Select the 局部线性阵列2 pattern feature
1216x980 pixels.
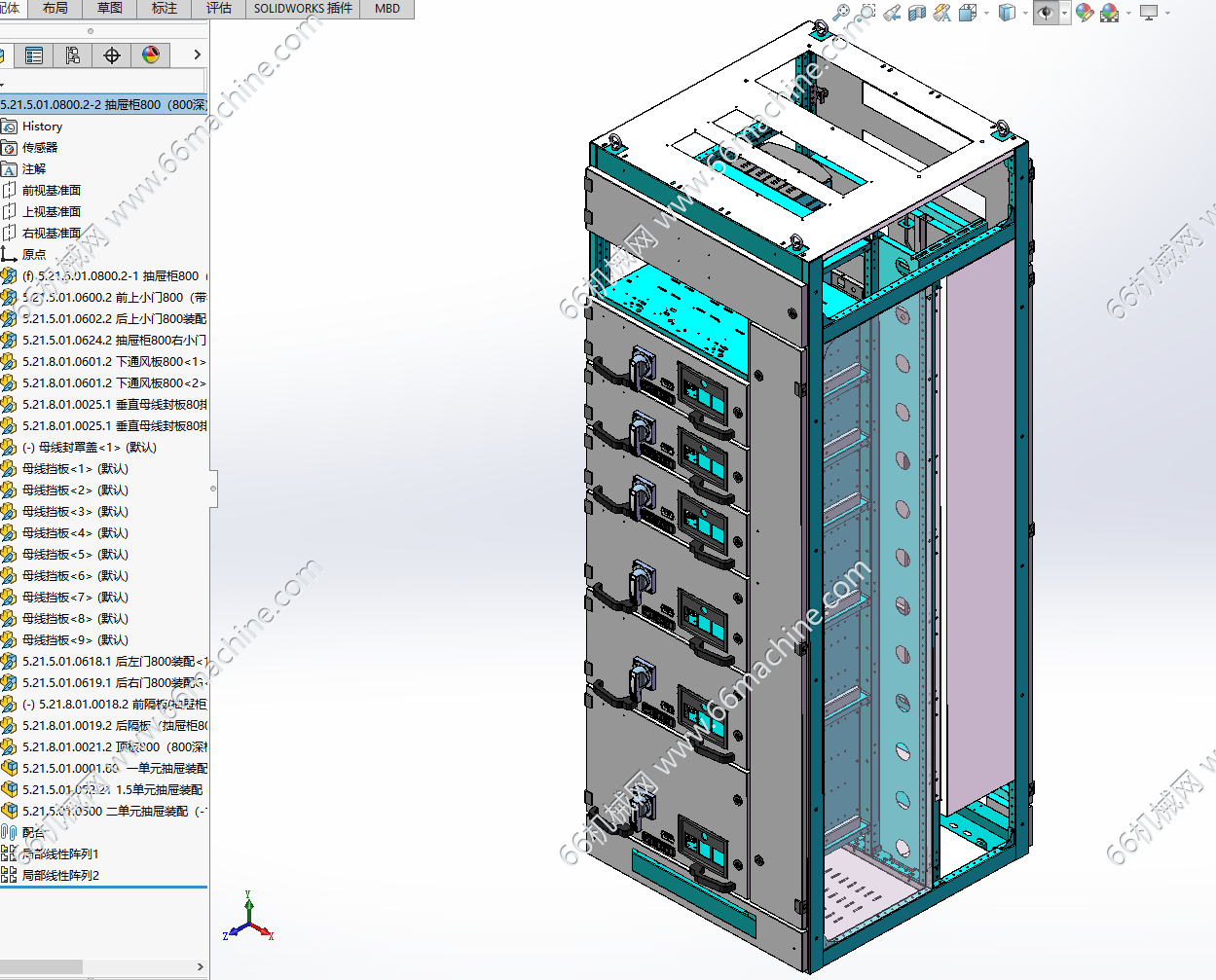[60, 876]
